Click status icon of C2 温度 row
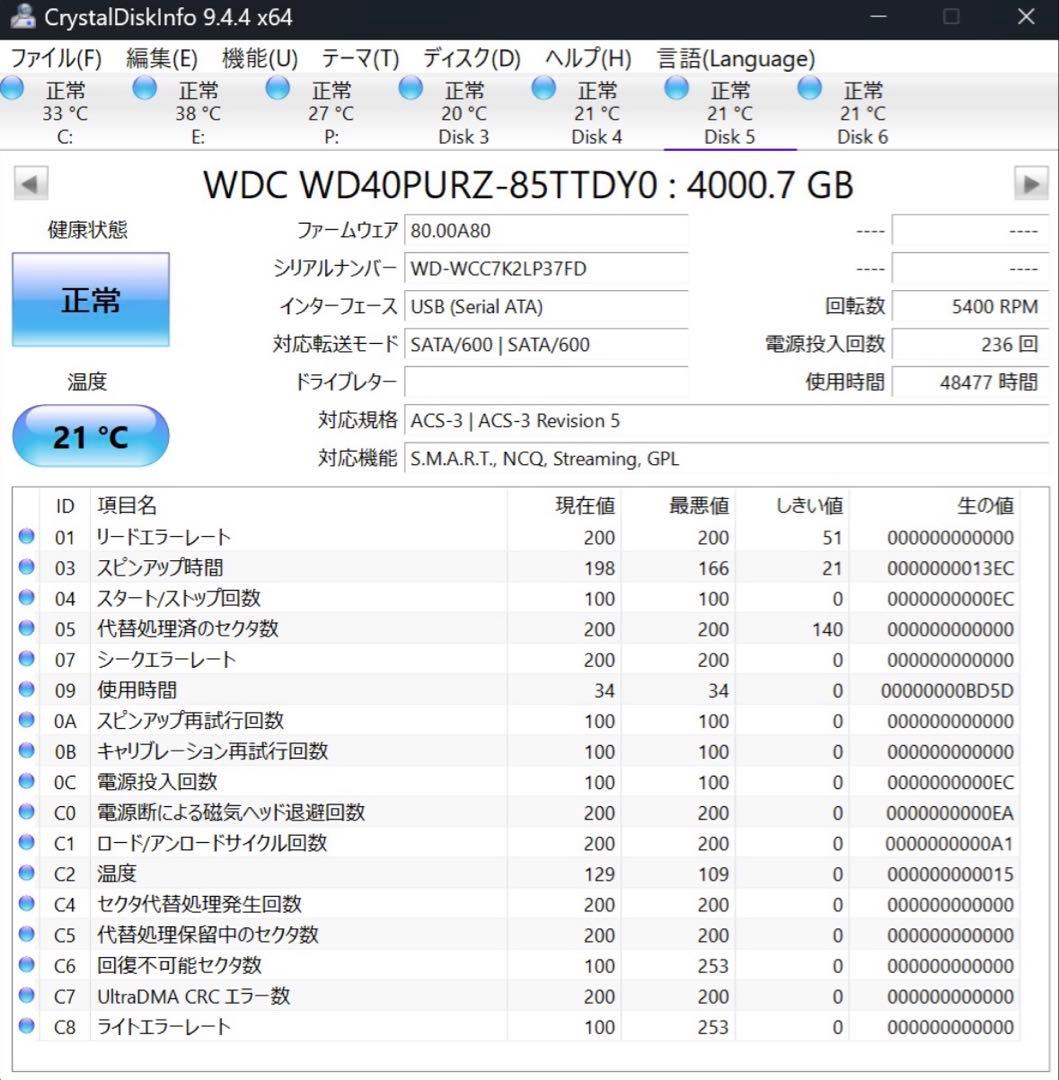This screenshot has height=1080, width=1059. 26,873
